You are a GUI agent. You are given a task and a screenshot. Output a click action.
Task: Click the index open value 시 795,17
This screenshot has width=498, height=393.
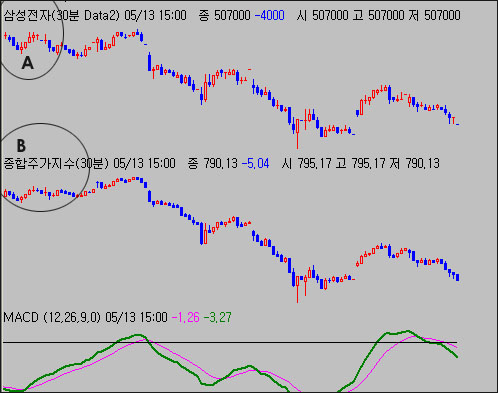306,164
